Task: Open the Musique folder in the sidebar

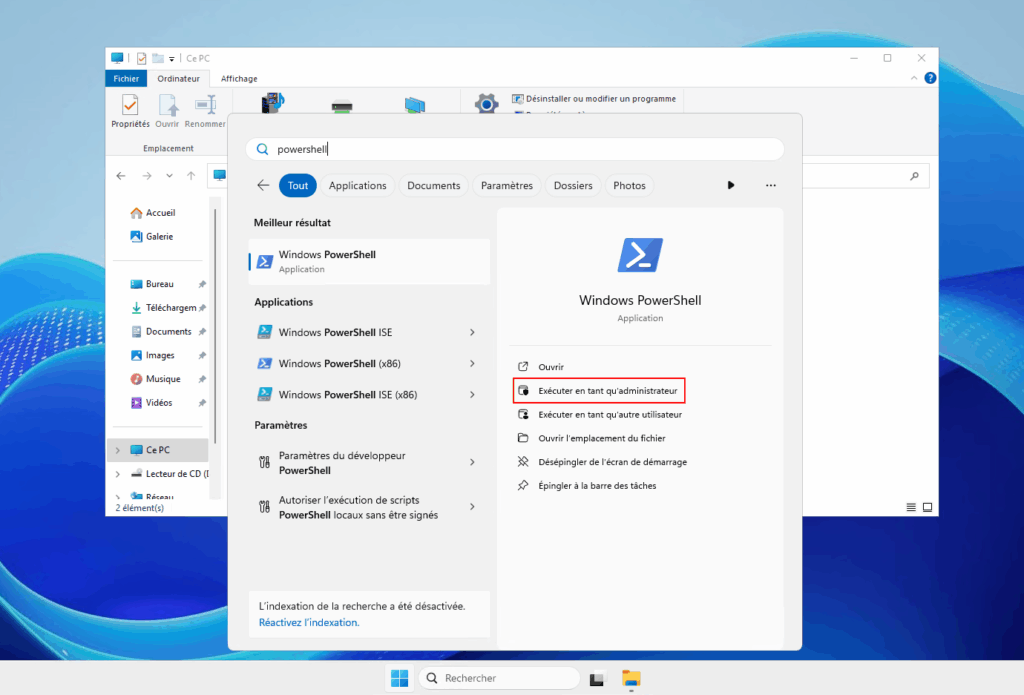Action: pos(165,378)
